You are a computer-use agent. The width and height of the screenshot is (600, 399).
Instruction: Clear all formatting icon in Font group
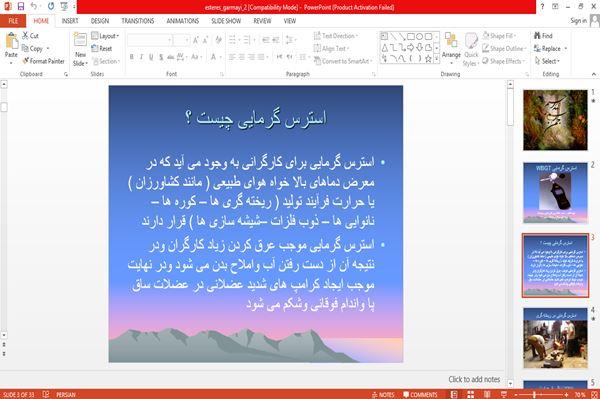(x=218, y=40)
